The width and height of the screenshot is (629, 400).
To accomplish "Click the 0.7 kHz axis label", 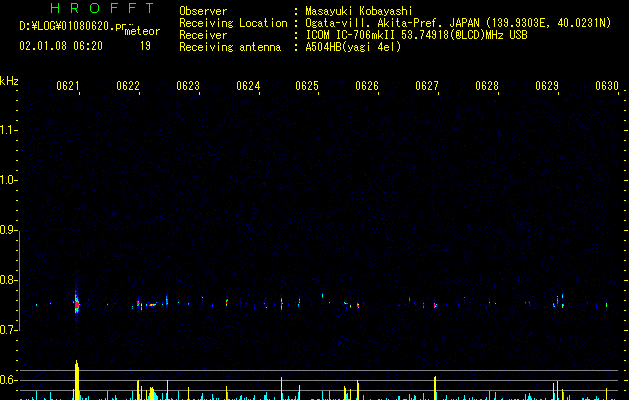I will click(x=8, y=330).
